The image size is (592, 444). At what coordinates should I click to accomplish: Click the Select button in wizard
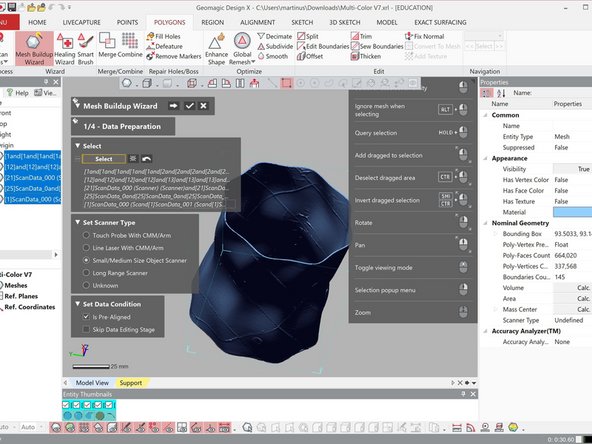104,159
